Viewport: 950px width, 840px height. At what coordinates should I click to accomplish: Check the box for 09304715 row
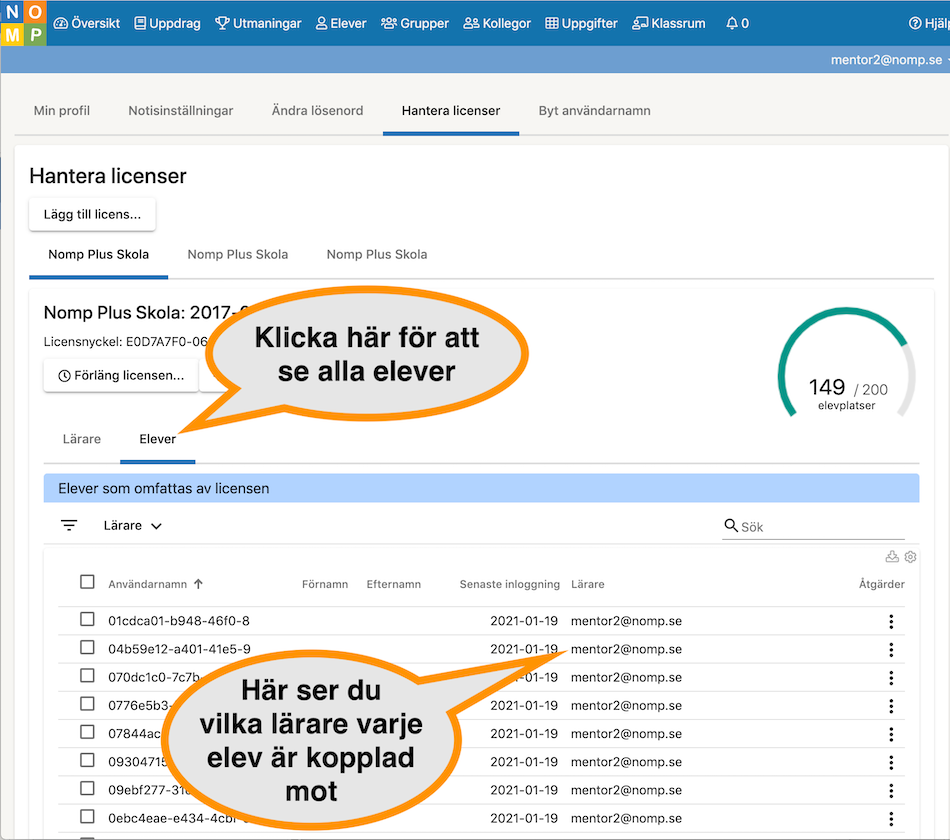[87, 760]
